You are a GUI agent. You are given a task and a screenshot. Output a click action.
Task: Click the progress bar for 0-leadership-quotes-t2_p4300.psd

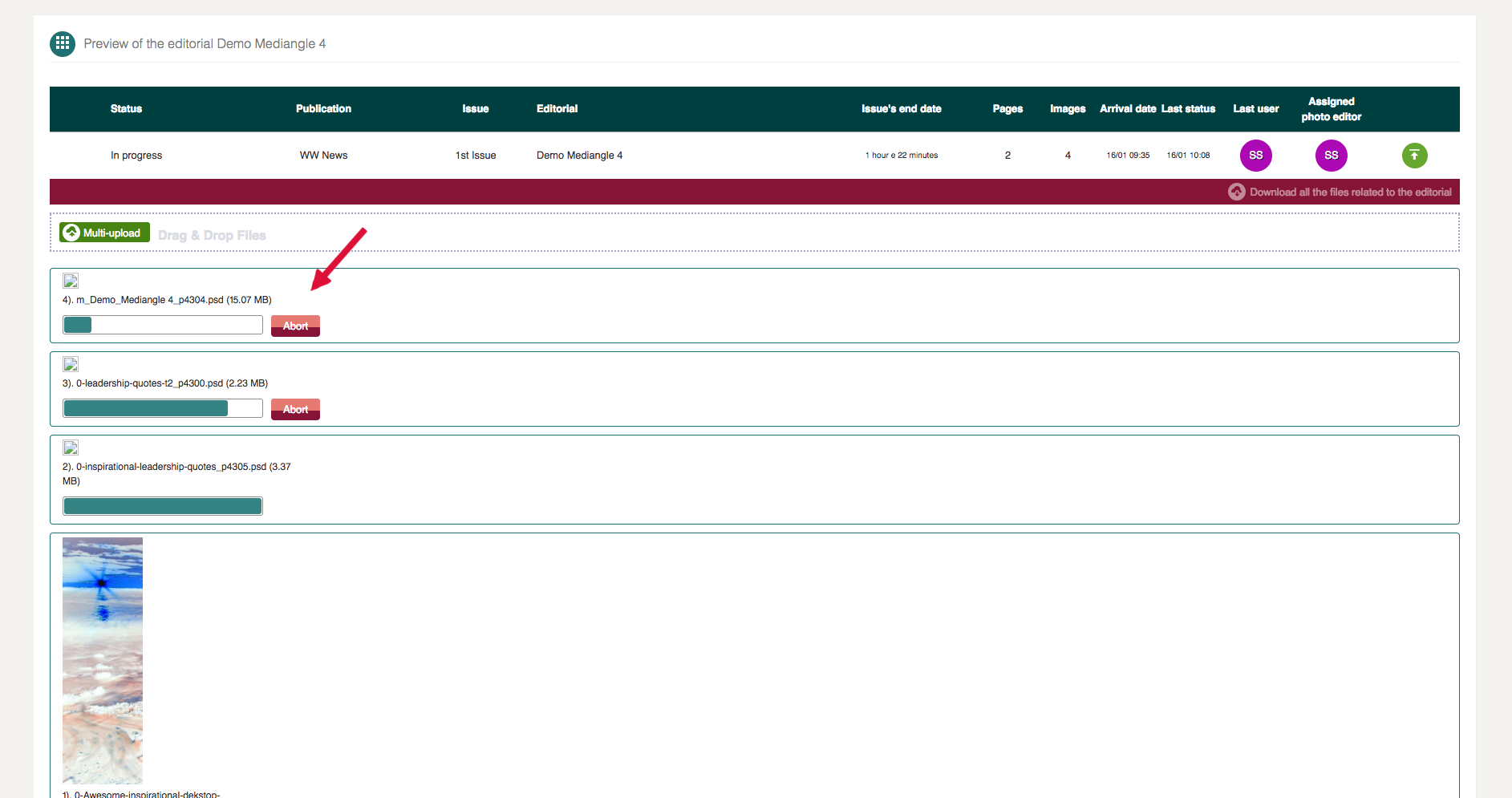(163, 408)
